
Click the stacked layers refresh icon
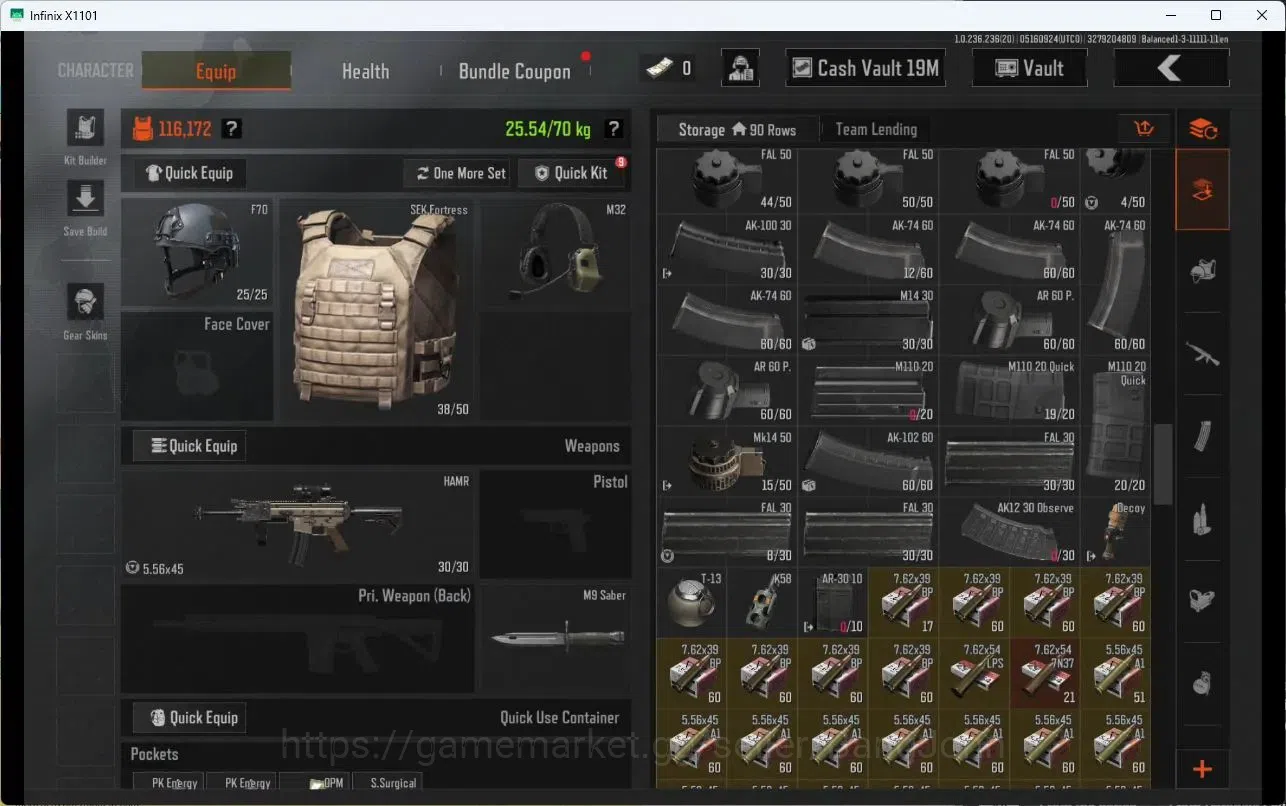(x=1202, y=129)
